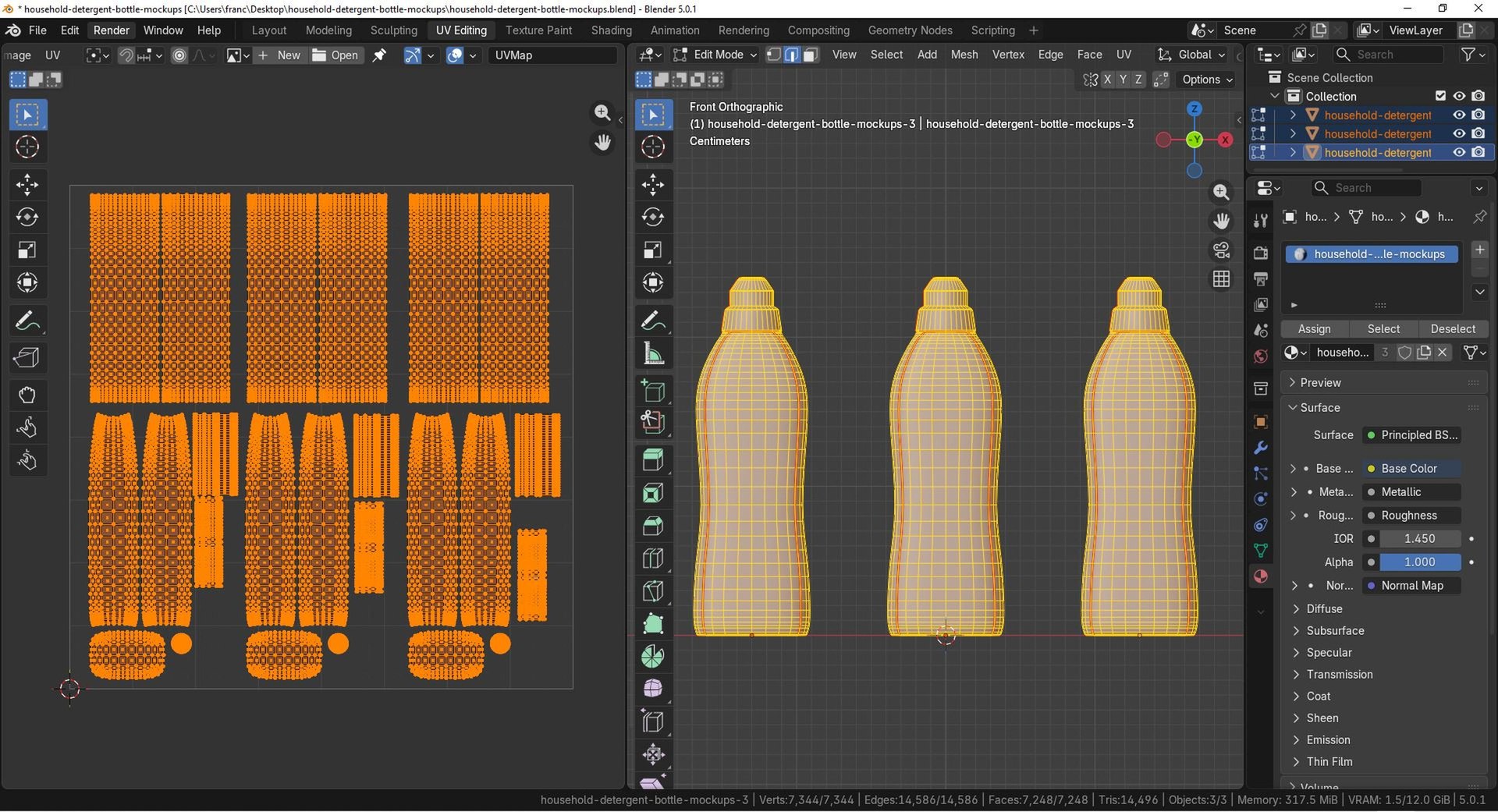1498x812 pixels.
Task: Open the Object Data properties tab
Action: (x=1260, y=551)
